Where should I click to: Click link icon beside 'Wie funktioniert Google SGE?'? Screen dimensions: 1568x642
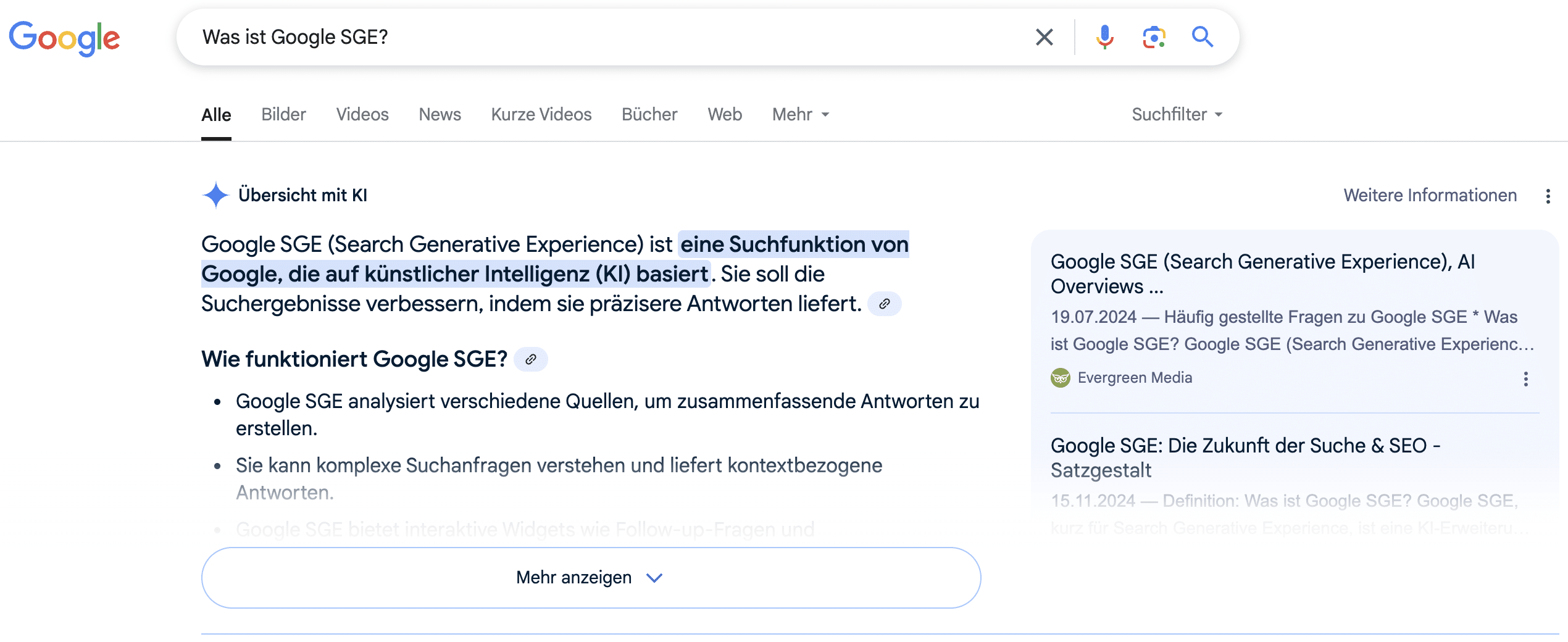530,359
